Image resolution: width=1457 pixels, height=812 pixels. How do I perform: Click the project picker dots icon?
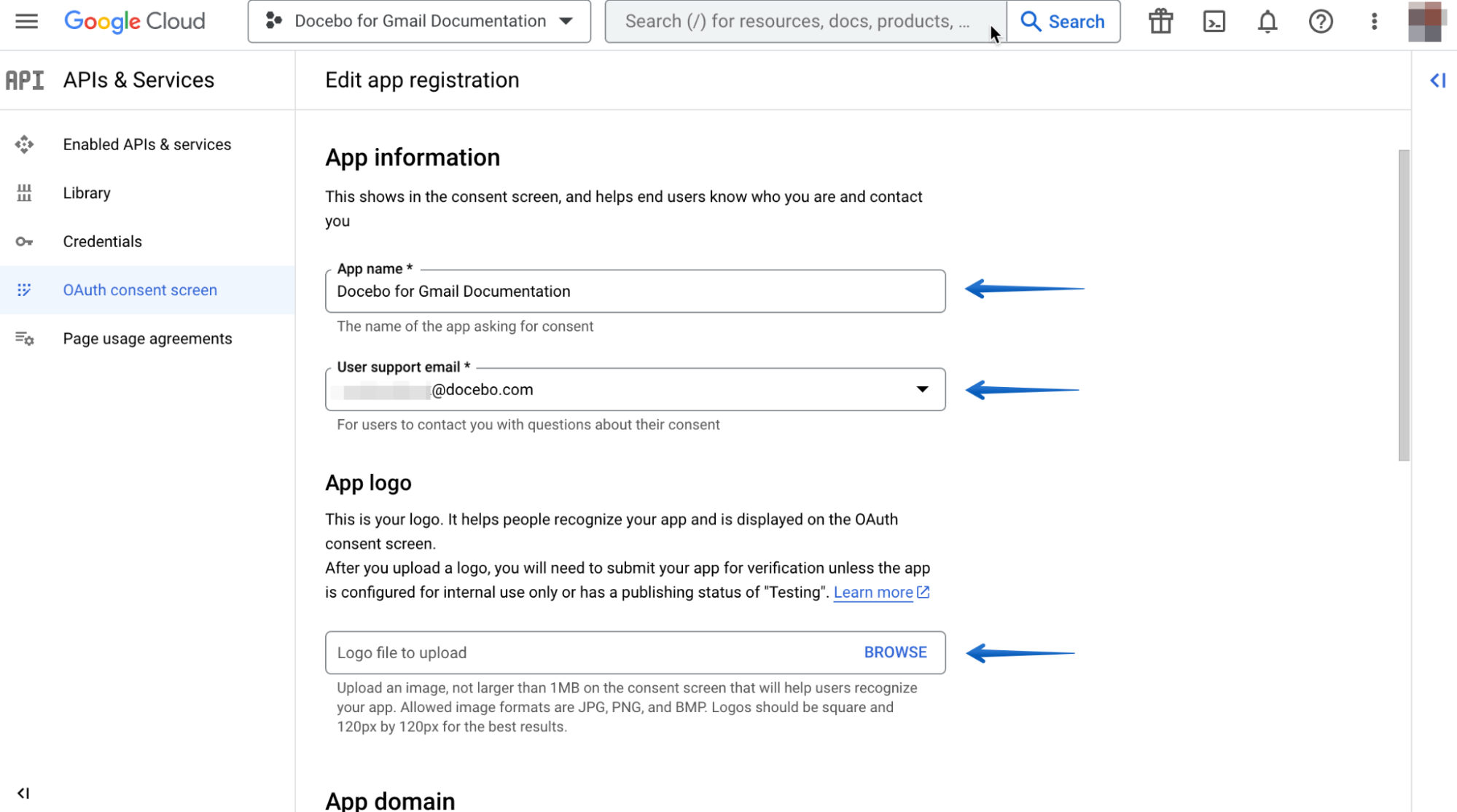(273, 21)
